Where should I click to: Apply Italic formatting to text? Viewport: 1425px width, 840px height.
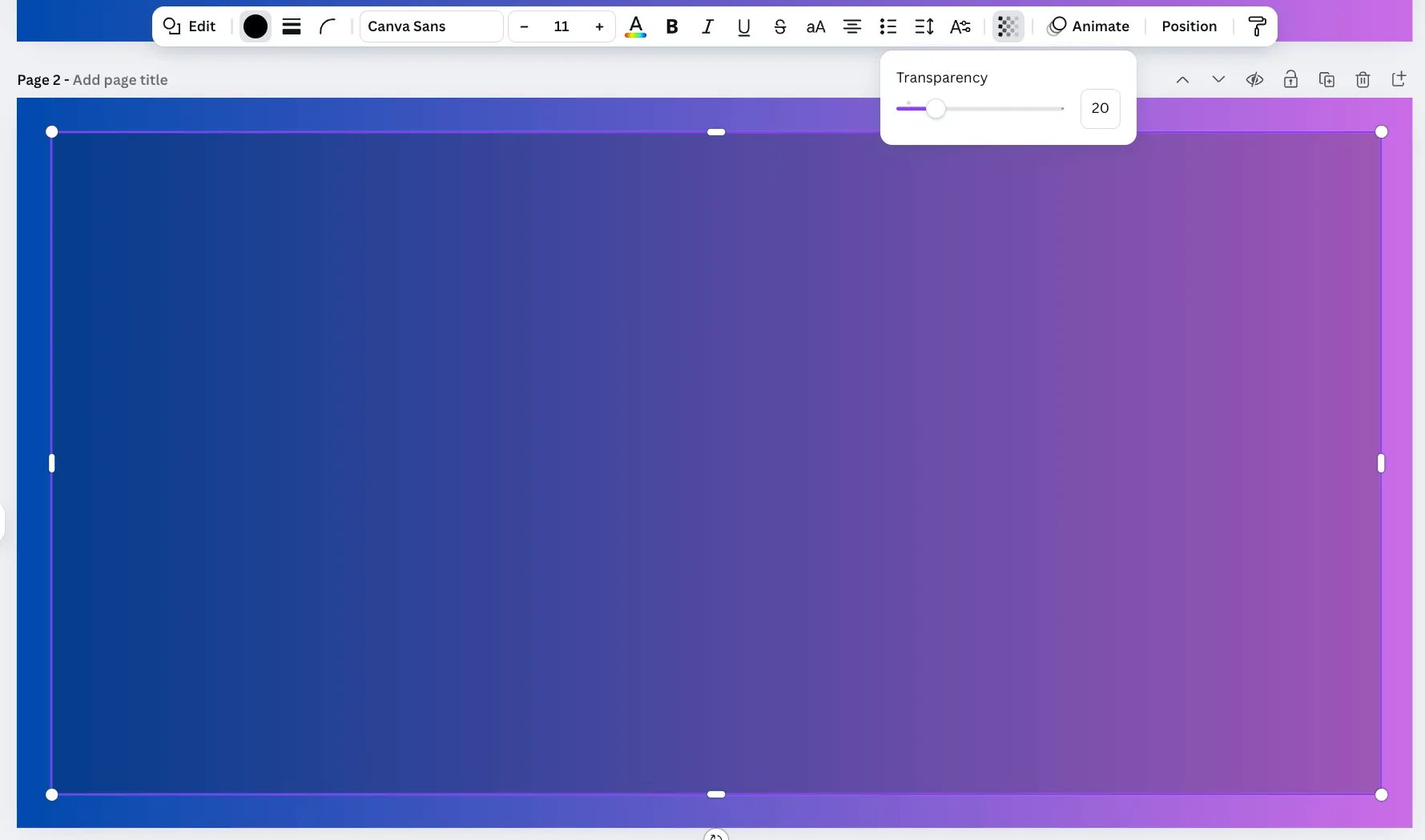[x=707, y=26]
